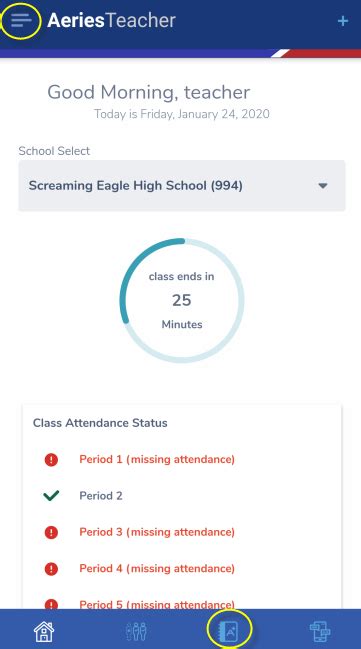361x649 pixels.
Task: Open Period 3 missing attendance
Action: [x=157, y=532]
